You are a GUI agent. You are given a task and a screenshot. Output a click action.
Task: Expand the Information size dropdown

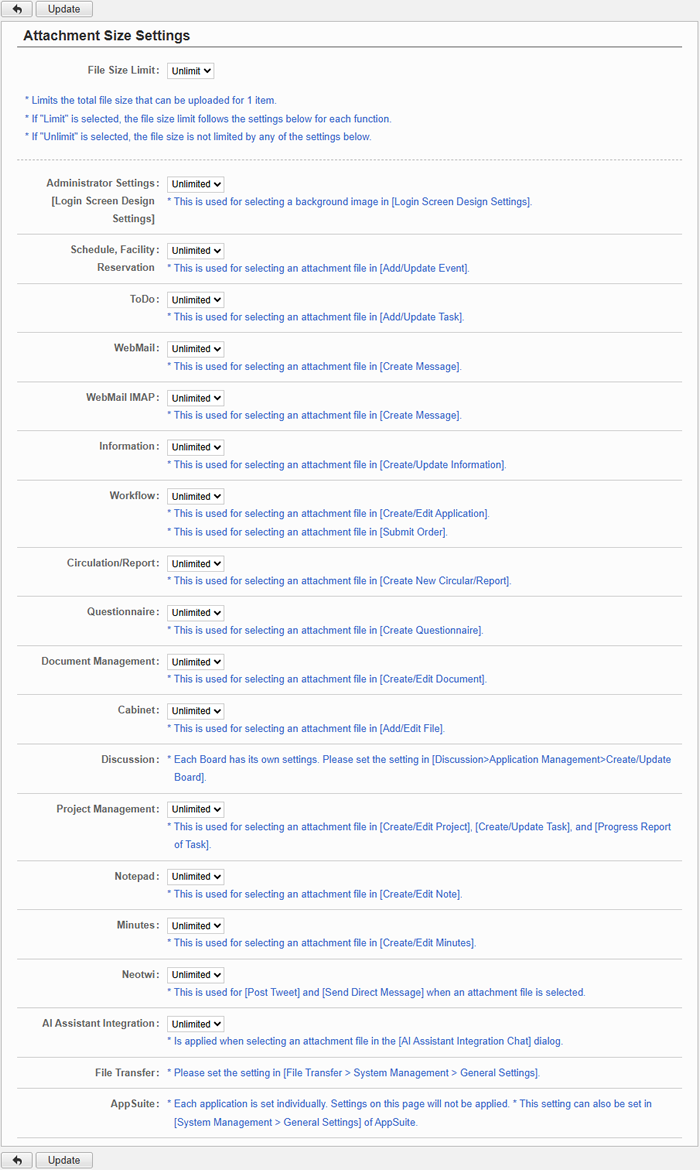coord(196,447)
